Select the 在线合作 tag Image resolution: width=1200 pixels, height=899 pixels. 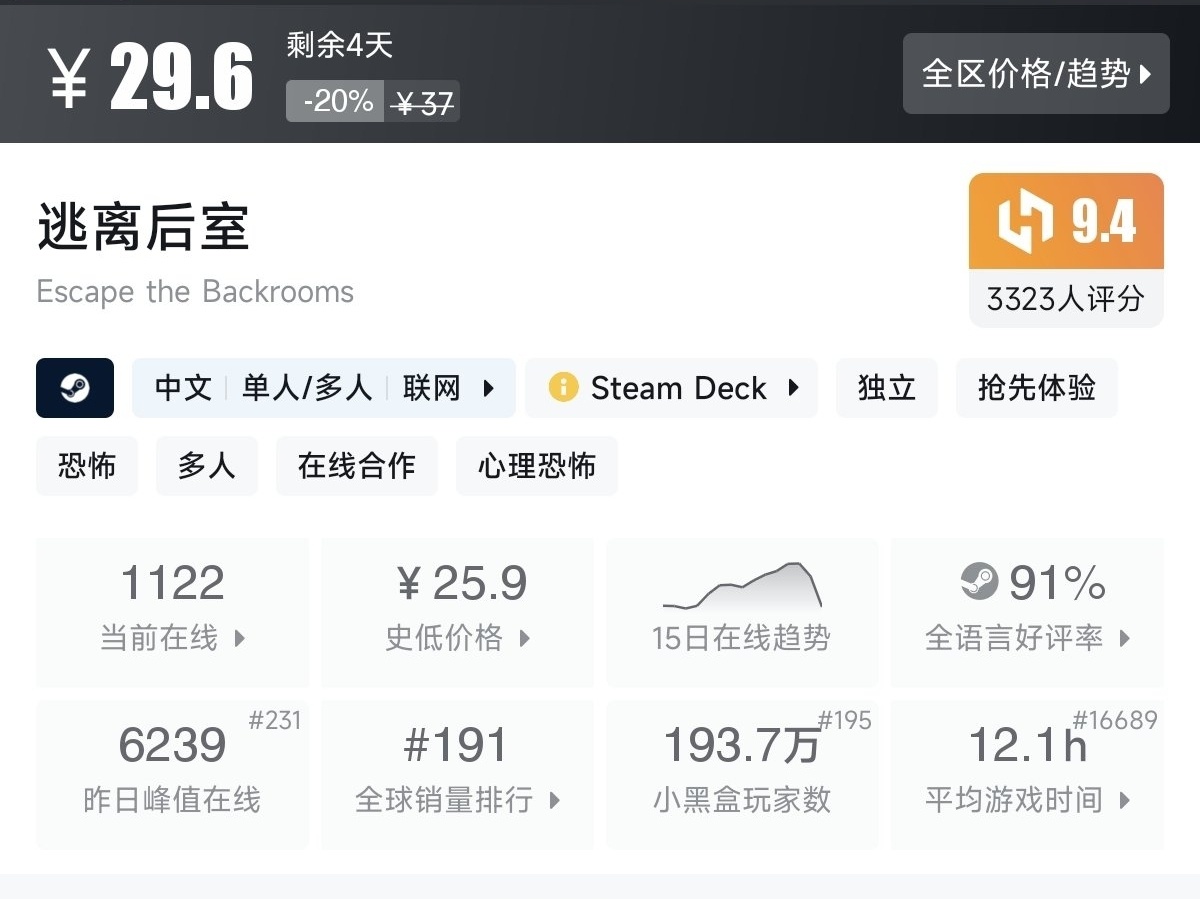click(x=357, y=466)
